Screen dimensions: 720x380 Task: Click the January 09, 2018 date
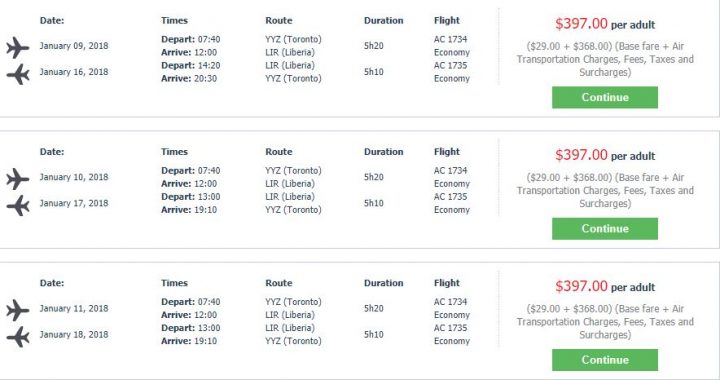point(74,46)
